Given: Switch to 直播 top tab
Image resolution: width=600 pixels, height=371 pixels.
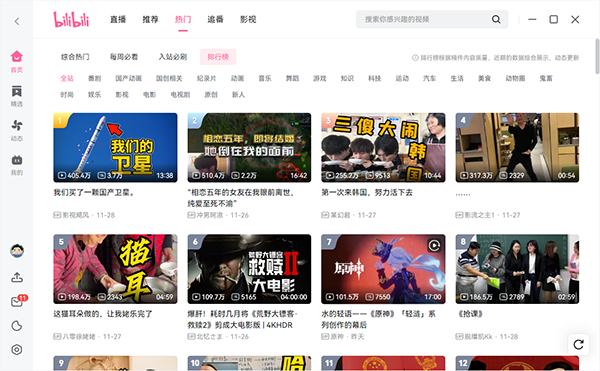Looking at the screenshot, I should click(x=118, y=20).
